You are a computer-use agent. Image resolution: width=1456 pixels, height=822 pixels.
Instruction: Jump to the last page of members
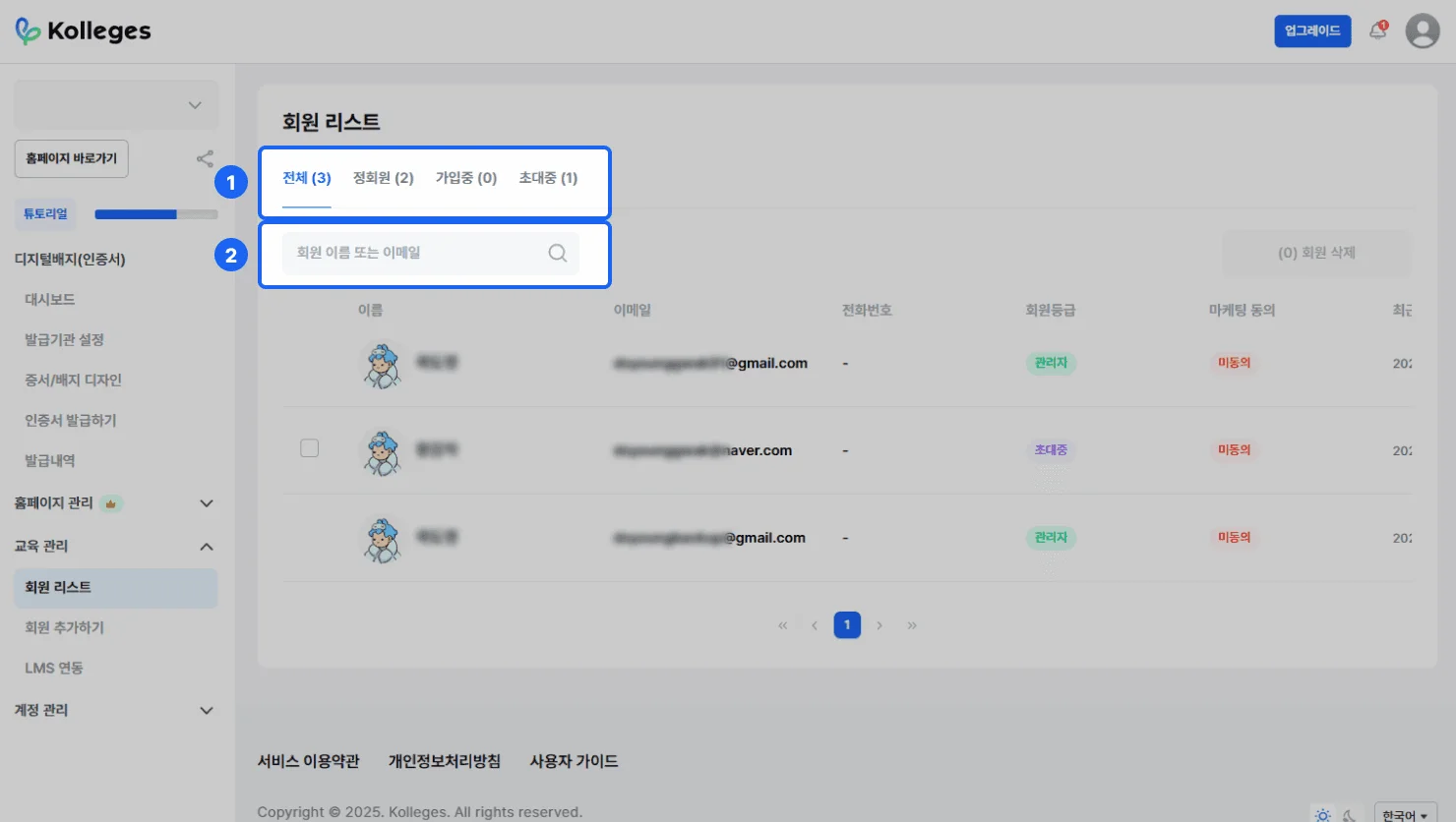point(912,625)
